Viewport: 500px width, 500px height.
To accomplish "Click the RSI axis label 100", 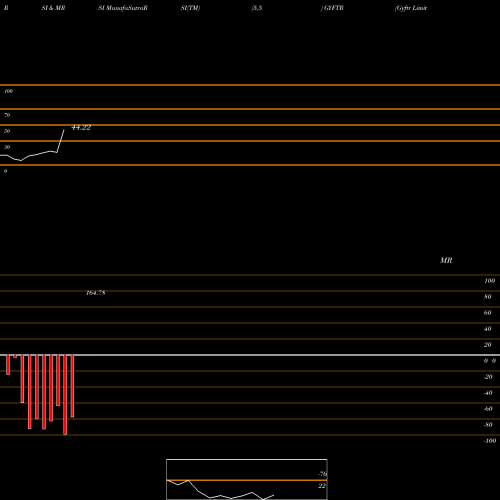I will point(8,91).
